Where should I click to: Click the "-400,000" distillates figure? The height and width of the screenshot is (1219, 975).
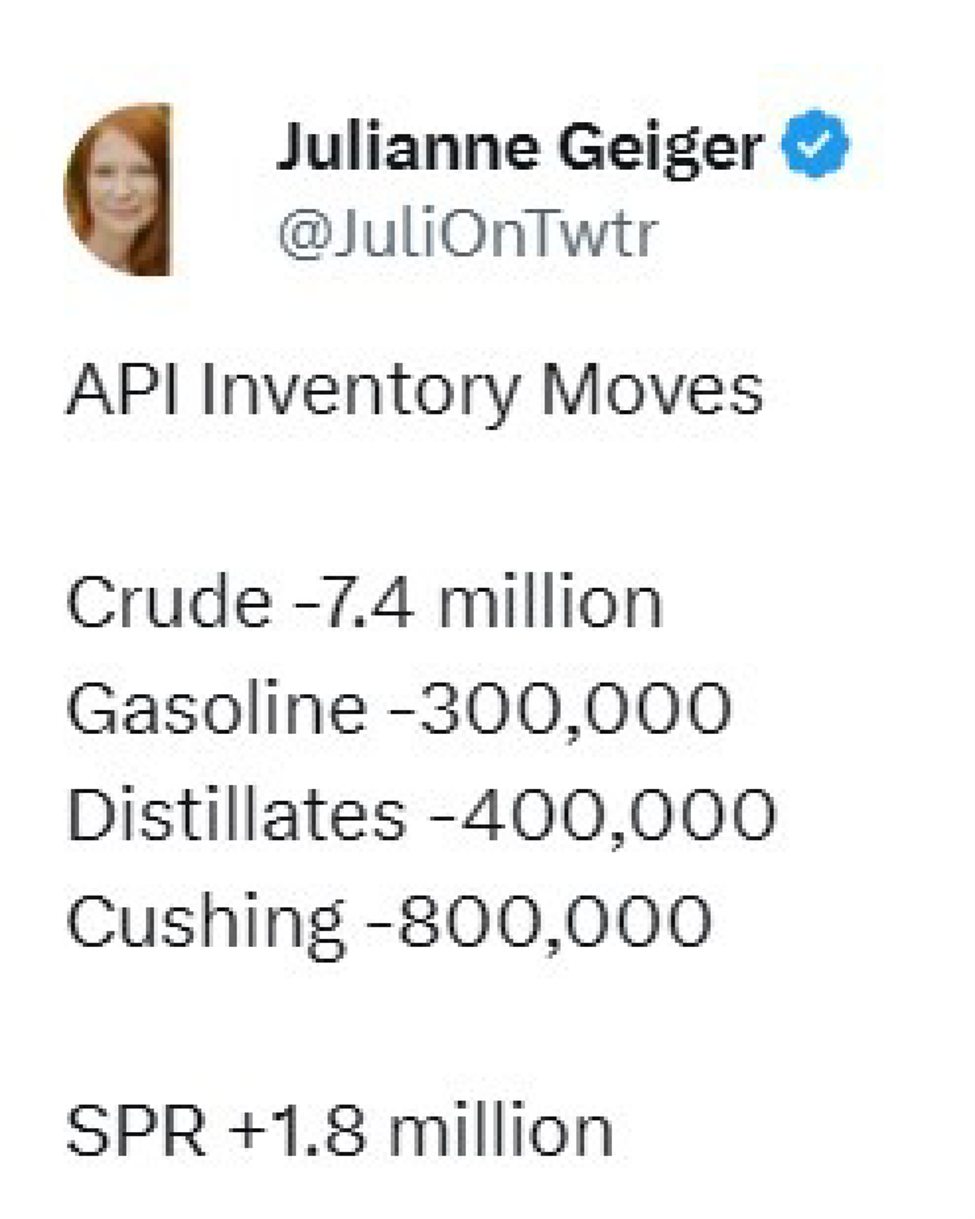601,814
